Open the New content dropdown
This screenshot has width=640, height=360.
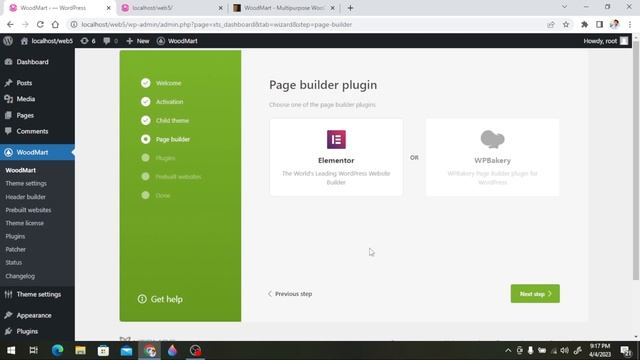coord(138,41)
